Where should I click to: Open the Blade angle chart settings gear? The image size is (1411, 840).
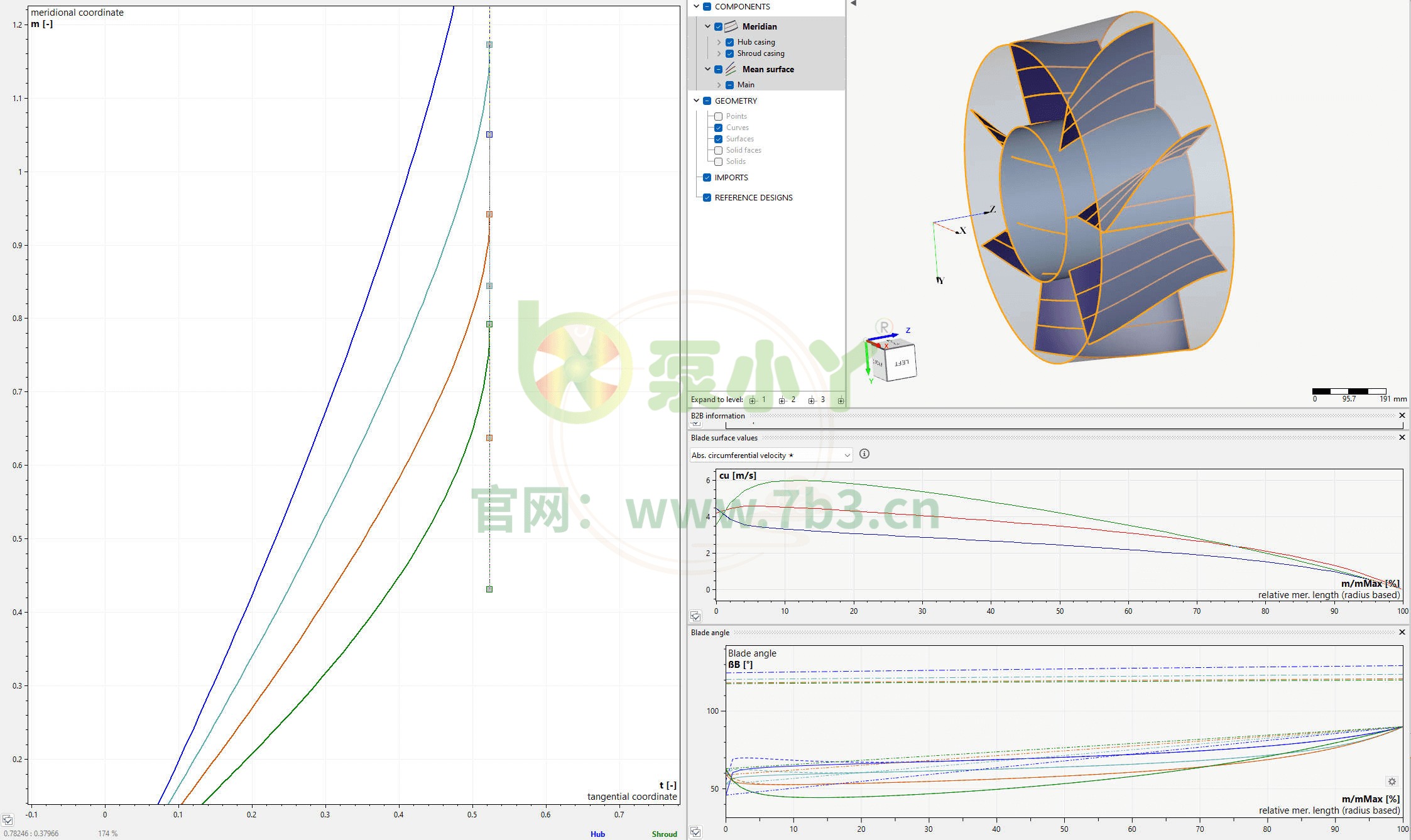point(1392,781)
